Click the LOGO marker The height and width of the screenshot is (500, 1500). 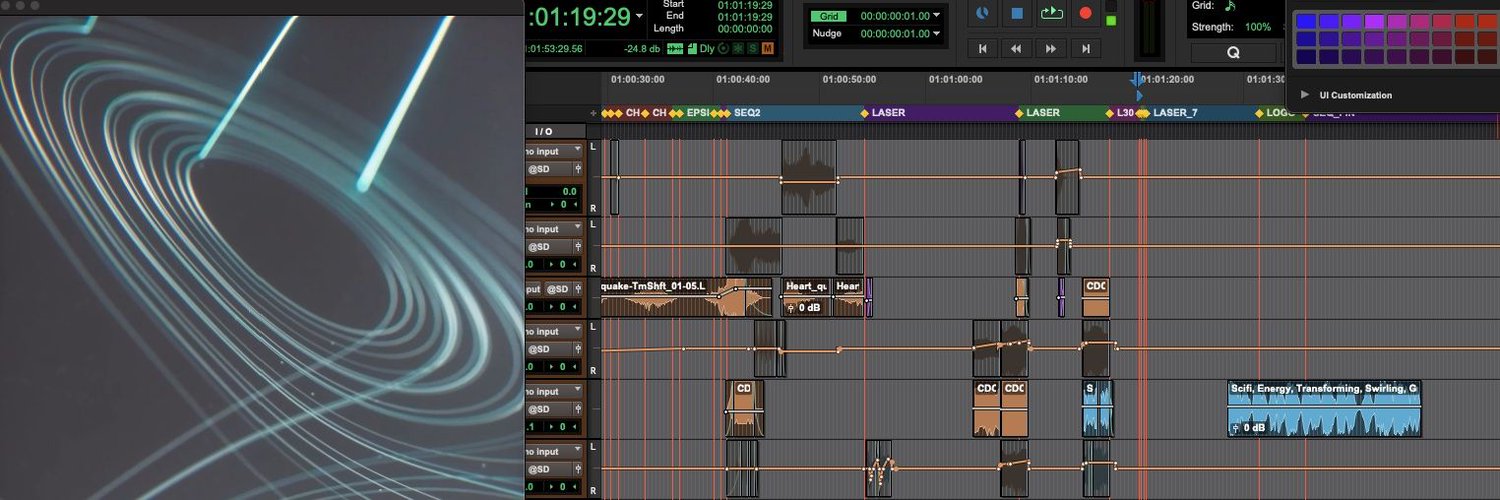pos(1280,113)
